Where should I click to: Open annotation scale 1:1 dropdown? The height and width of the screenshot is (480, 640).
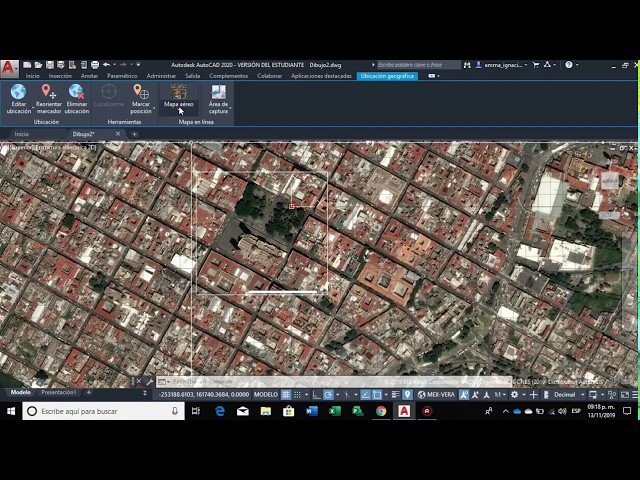click(500, 395)
